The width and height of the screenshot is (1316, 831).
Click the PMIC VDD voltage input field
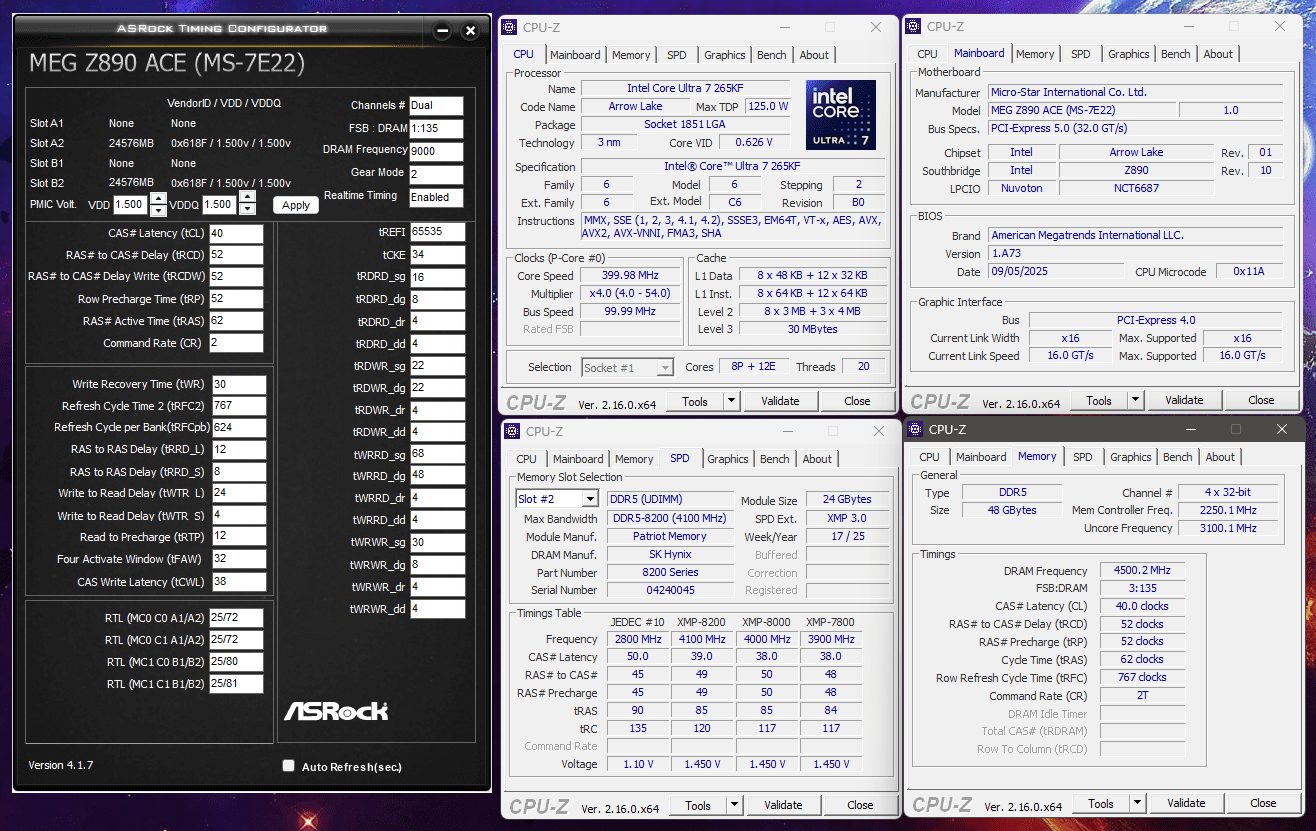(131, 204)
